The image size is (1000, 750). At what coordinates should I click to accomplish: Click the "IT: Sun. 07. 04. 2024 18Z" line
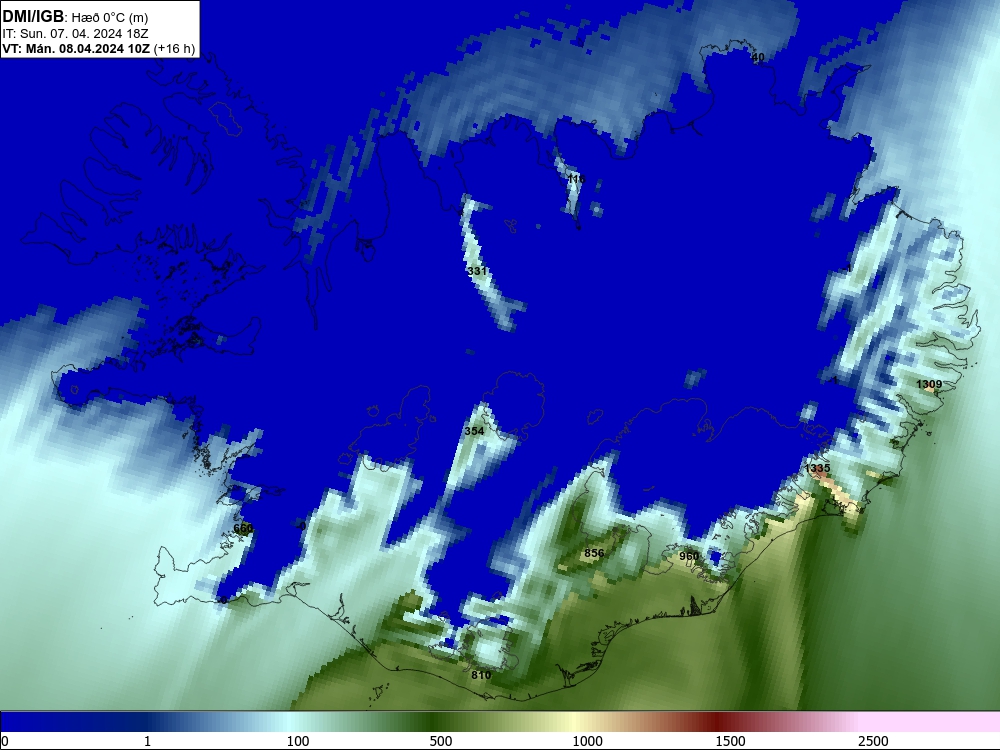(x=75, y=34)
